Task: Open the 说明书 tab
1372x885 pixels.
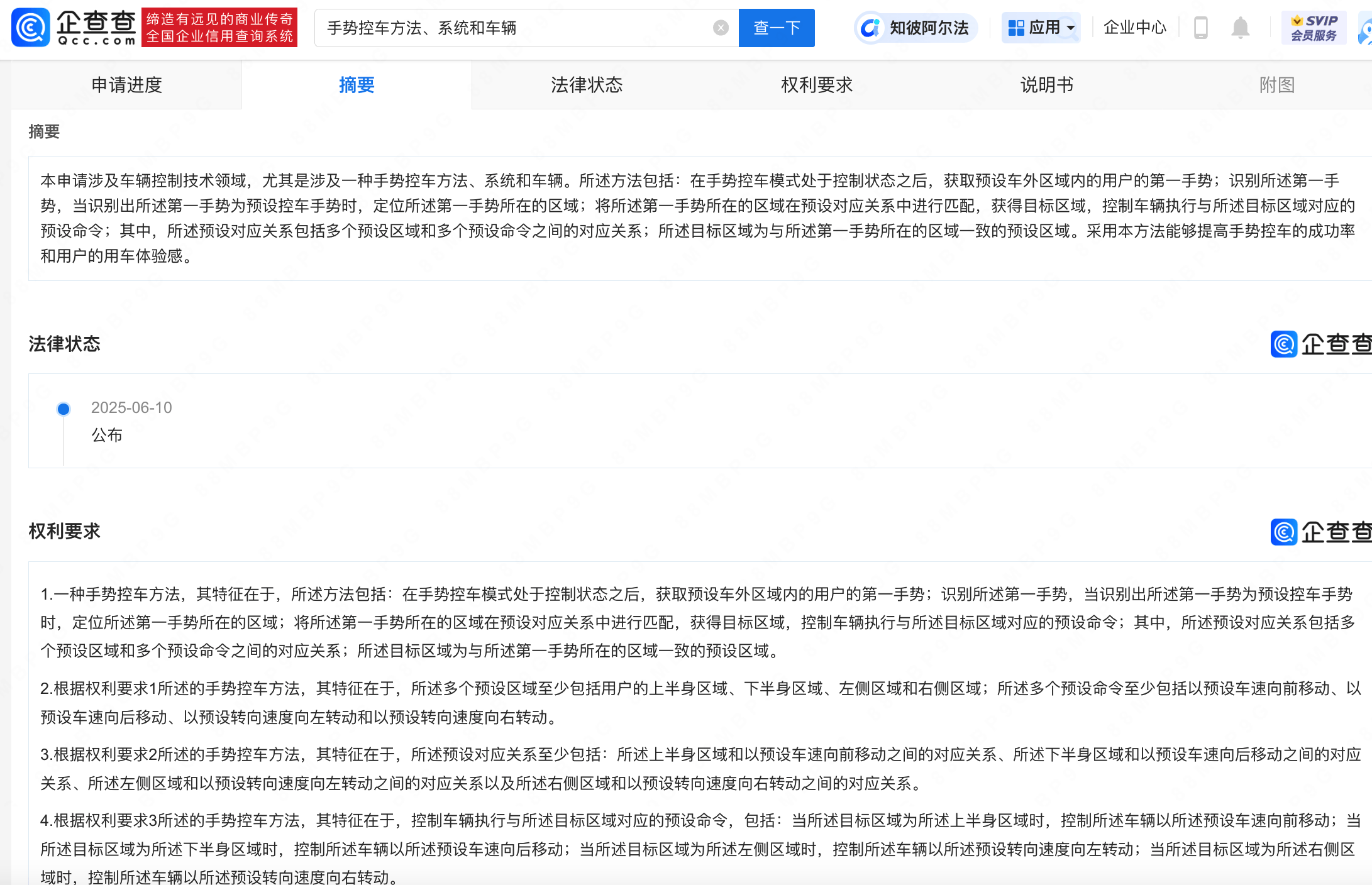Action: pos(1047,85)
